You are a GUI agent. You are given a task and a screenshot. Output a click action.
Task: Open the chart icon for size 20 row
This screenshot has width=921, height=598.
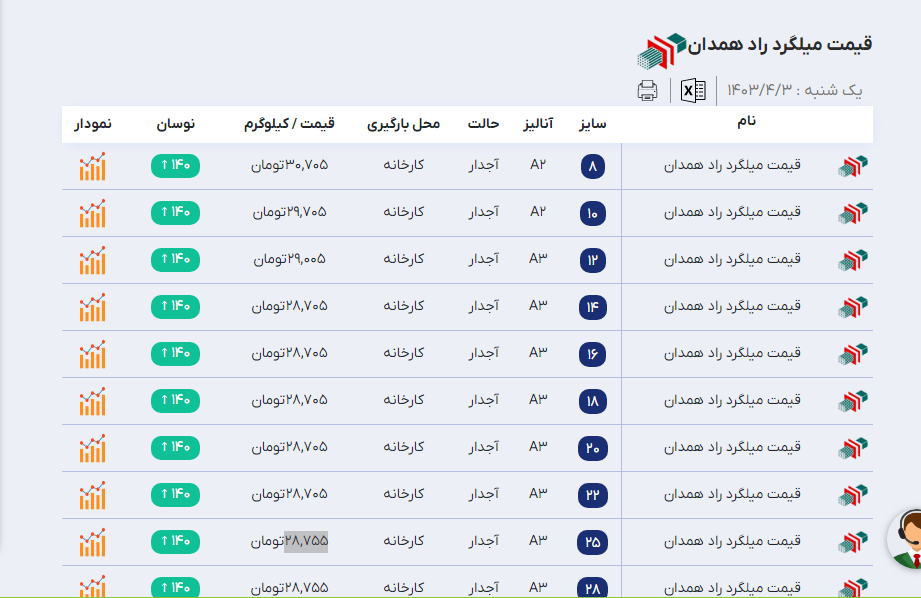click(93, 448)
